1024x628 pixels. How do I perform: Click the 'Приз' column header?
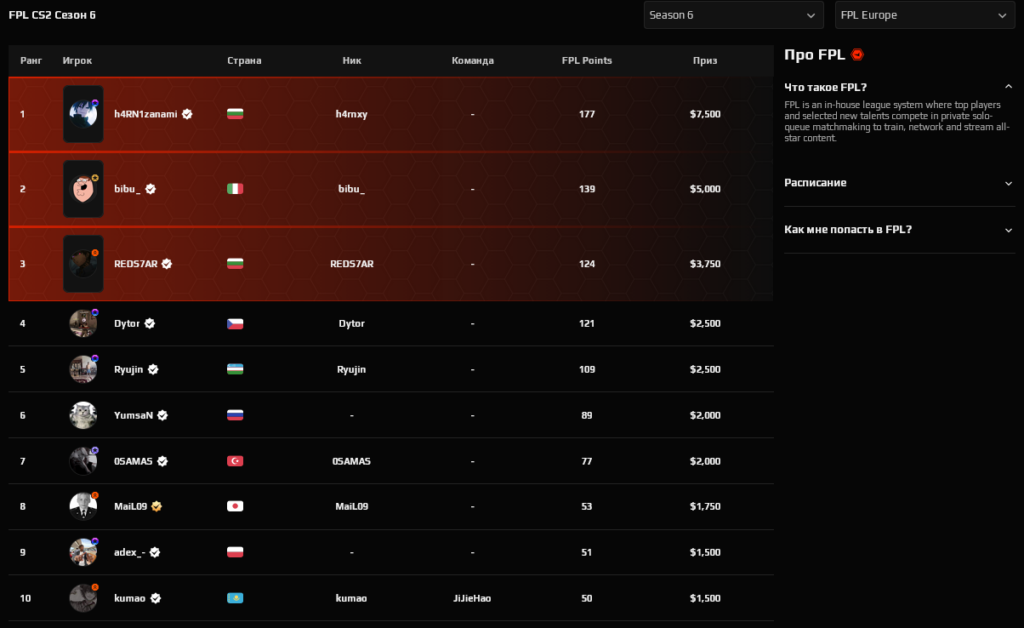704,61
